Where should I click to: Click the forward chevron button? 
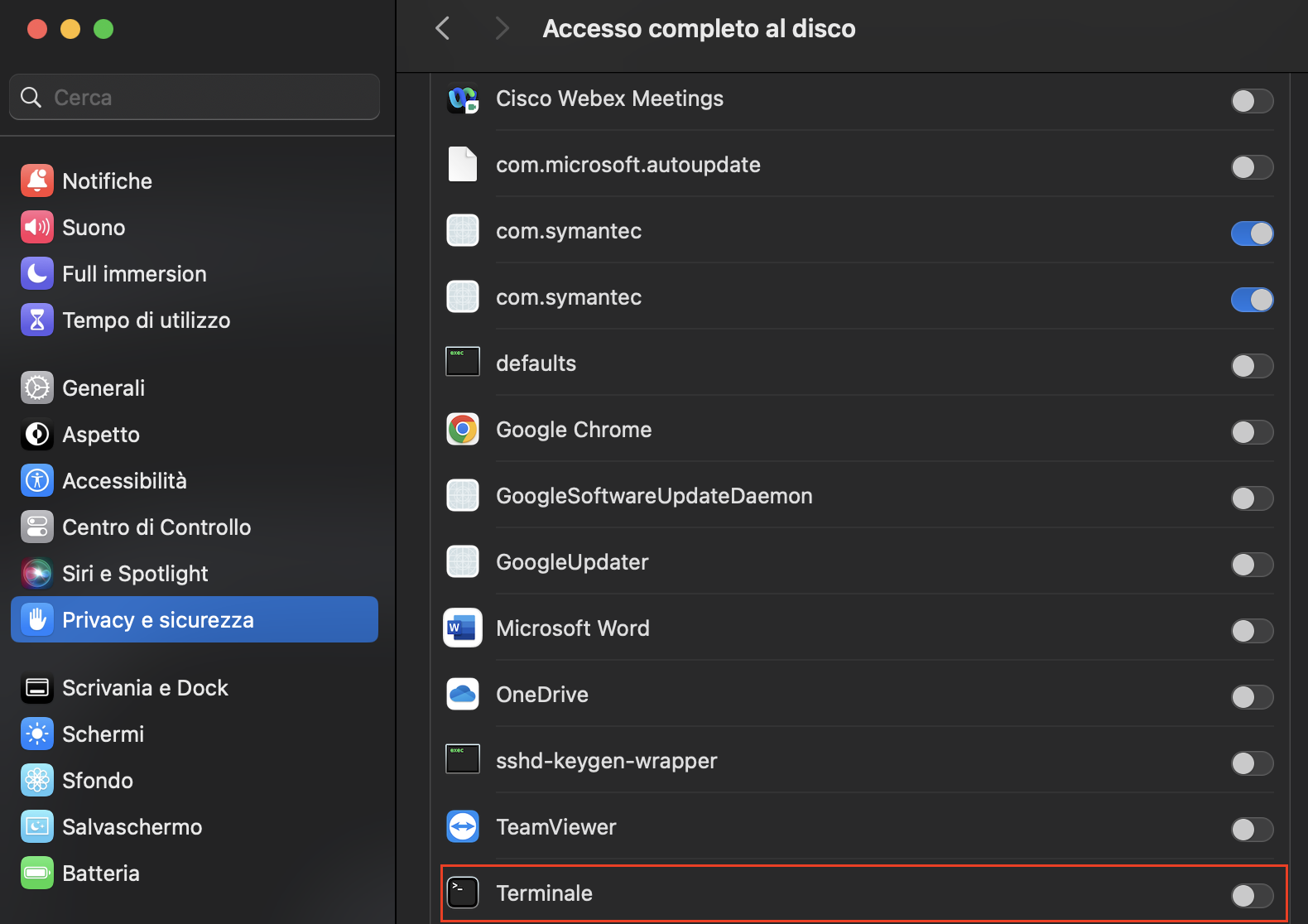502,29
